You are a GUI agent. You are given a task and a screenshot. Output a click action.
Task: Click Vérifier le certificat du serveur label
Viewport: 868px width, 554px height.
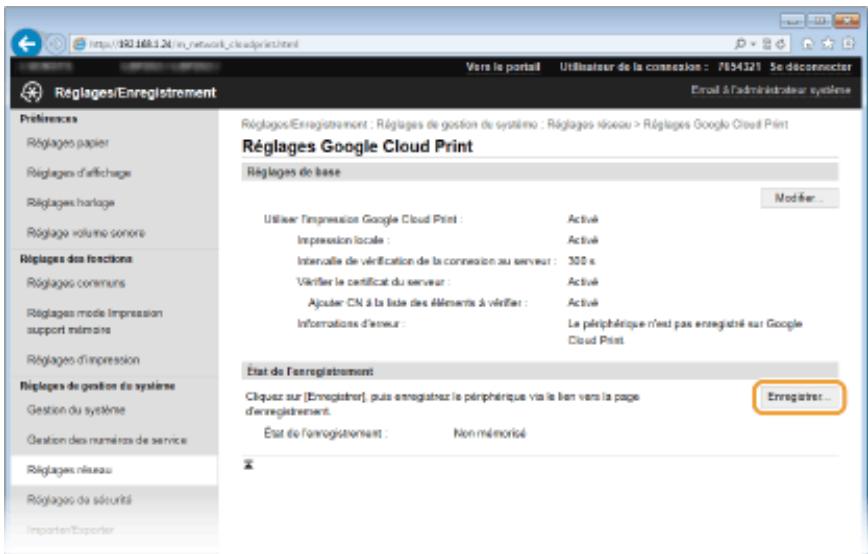pyautogui.click(x=373, y=282)
